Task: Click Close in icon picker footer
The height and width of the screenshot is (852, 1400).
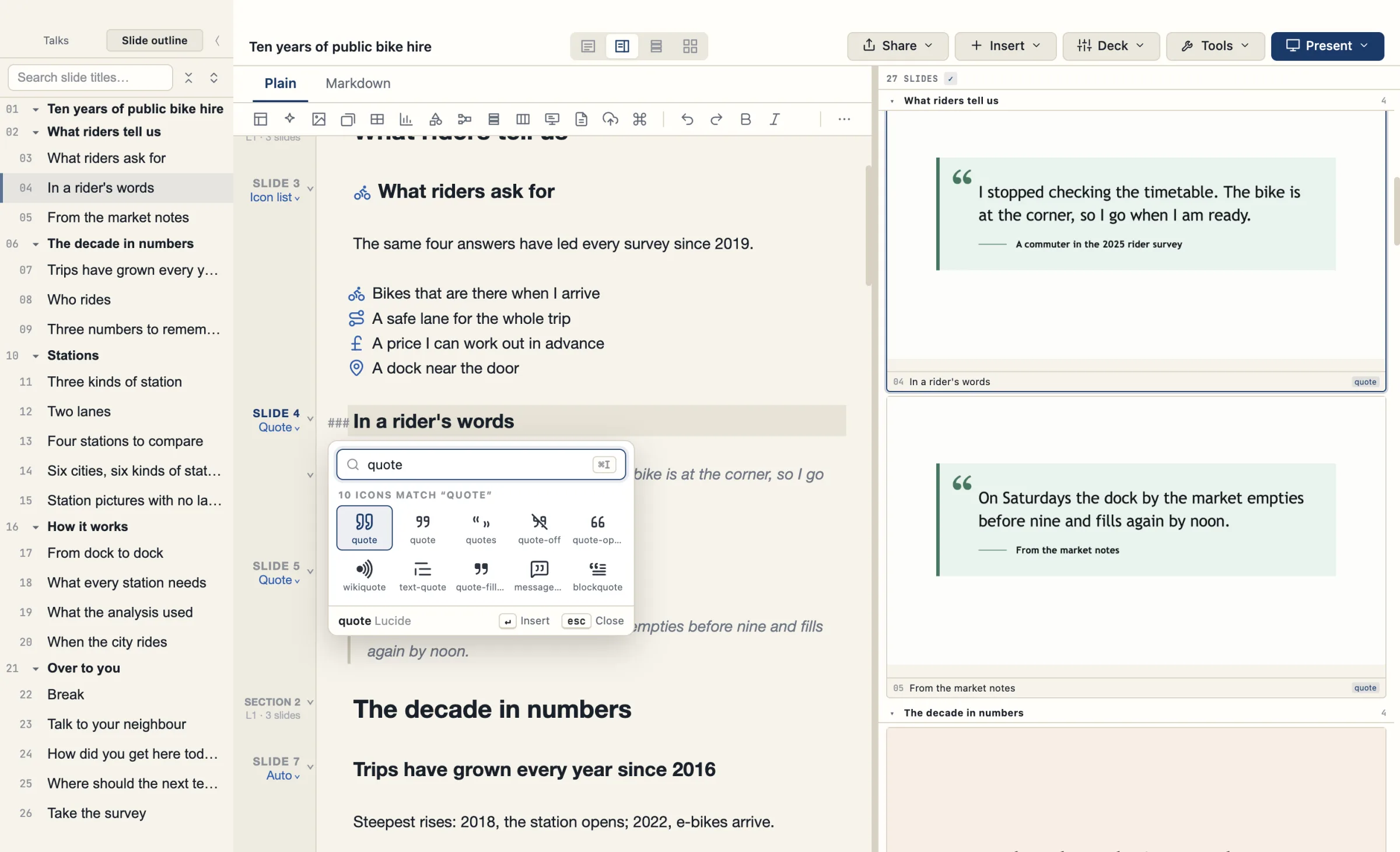Action: coord(593,621)
